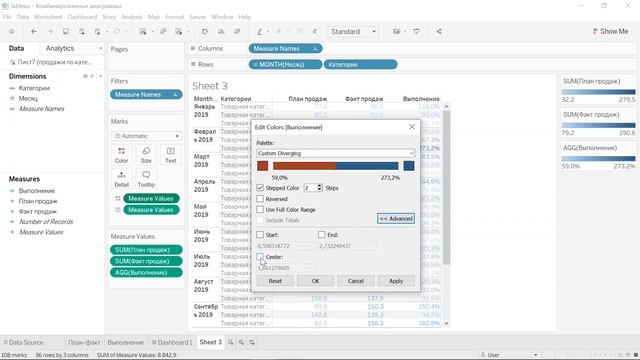Click the Undo back arrow in toolbar
The image size is (640, 360).
(x=34, y=31)
